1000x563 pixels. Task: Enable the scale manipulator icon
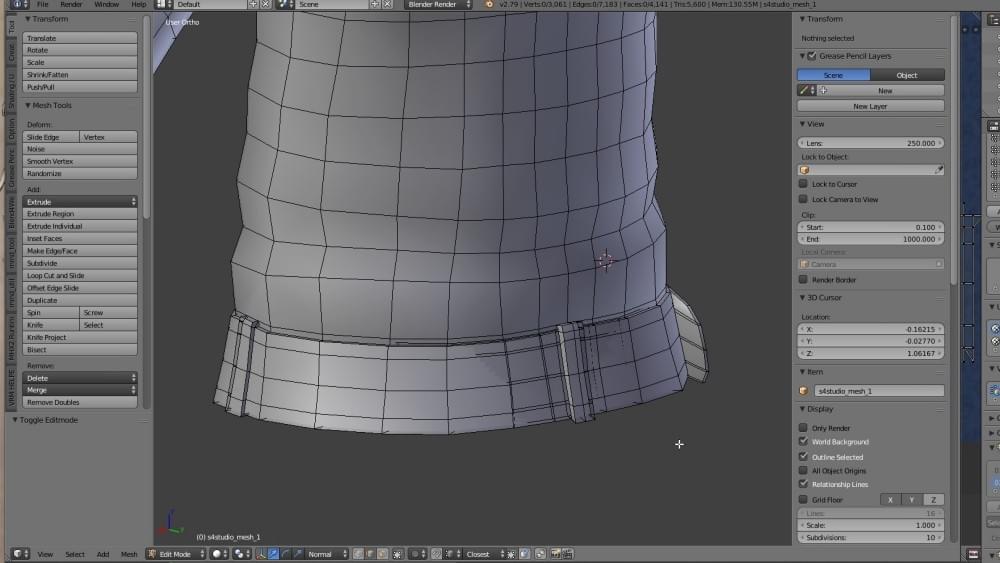(x=298, y=553)
